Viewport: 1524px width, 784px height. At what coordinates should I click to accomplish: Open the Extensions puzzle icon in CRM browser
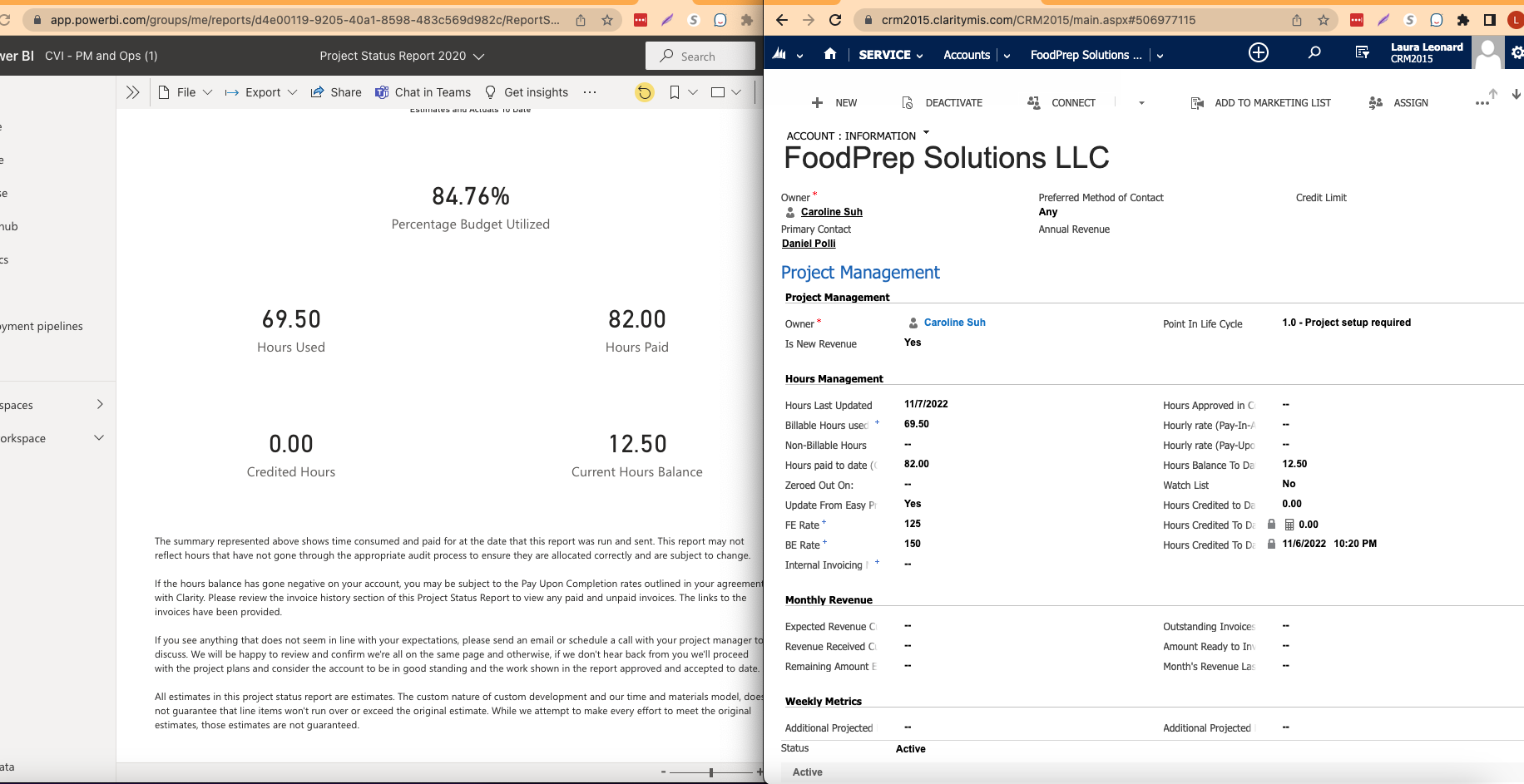click(1463, 20)
